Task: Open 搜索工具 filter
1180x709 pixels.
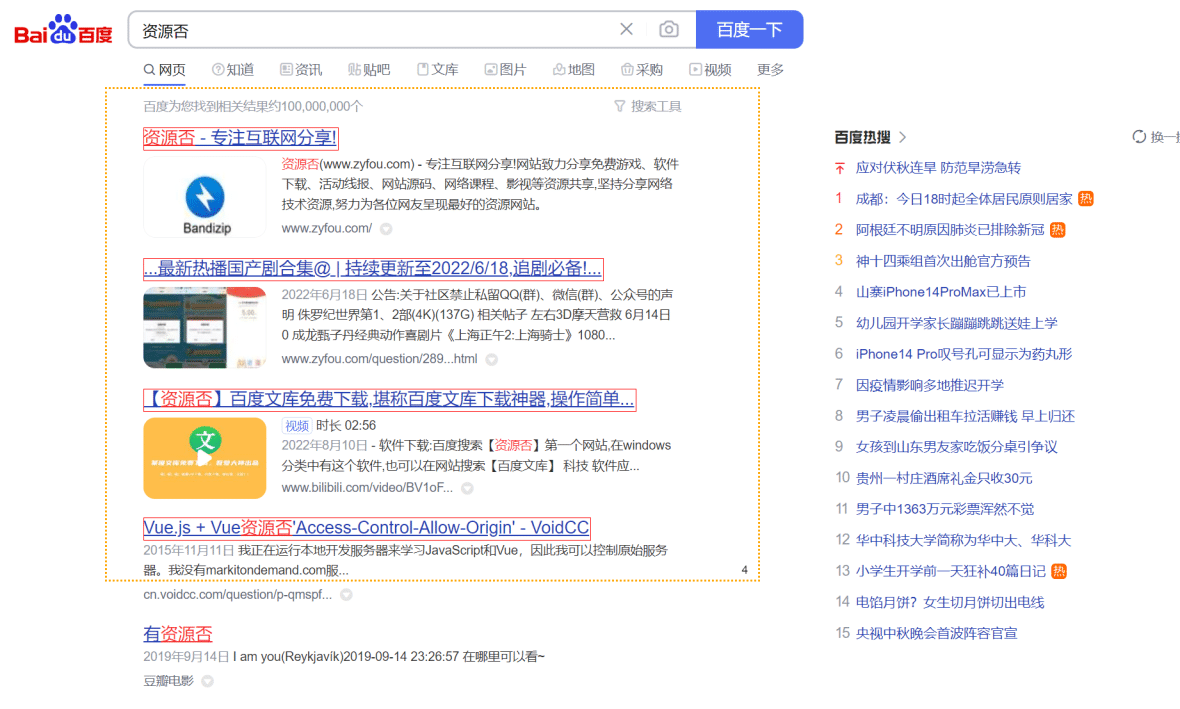Action: 648,106
